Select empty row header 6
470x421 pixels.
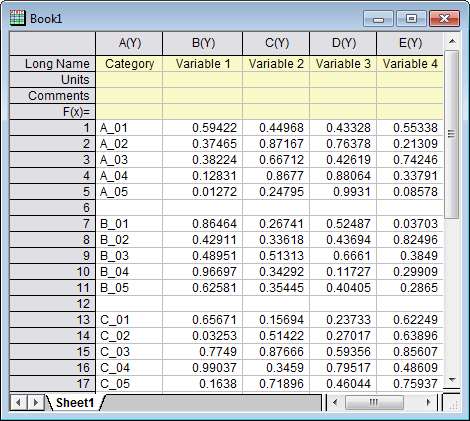point(53,208)
